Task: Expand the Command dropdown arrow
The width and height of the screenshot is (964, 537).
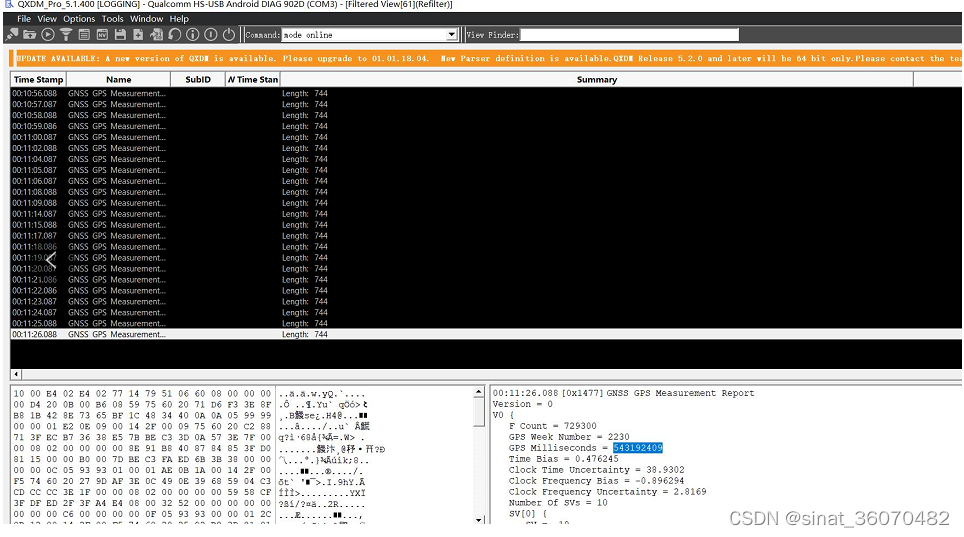Action: [x=452, y=35]
